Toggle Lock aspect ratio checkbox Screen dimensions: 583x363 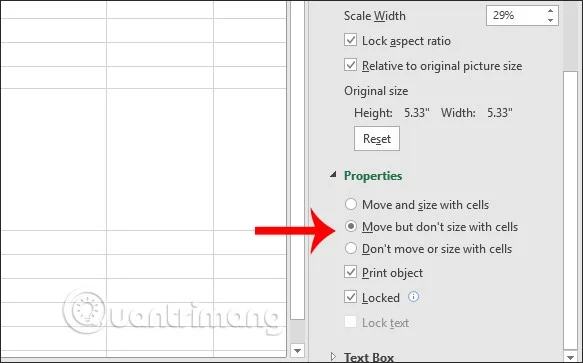351,40
